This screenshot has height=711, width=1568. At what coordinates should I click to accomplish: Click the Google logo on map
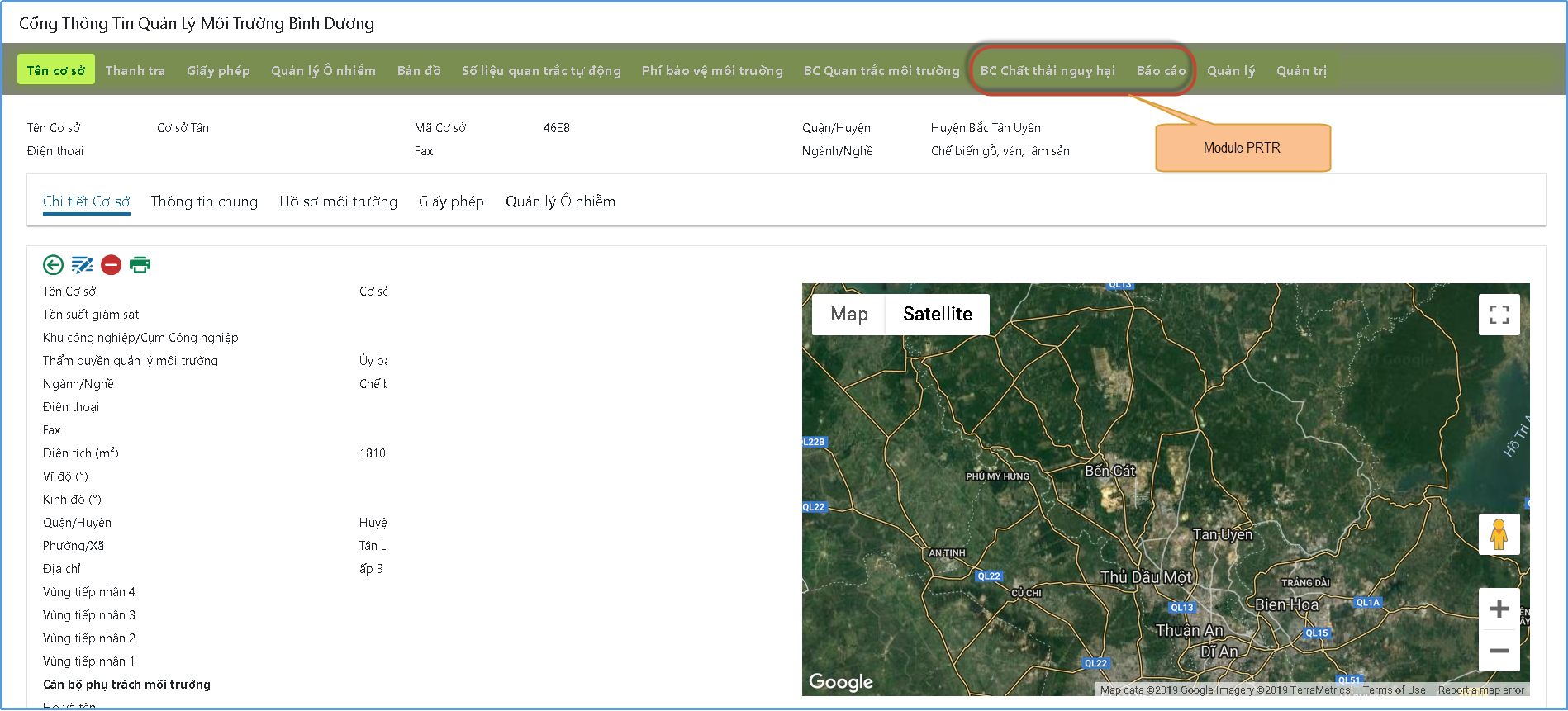tap(840, 681)
